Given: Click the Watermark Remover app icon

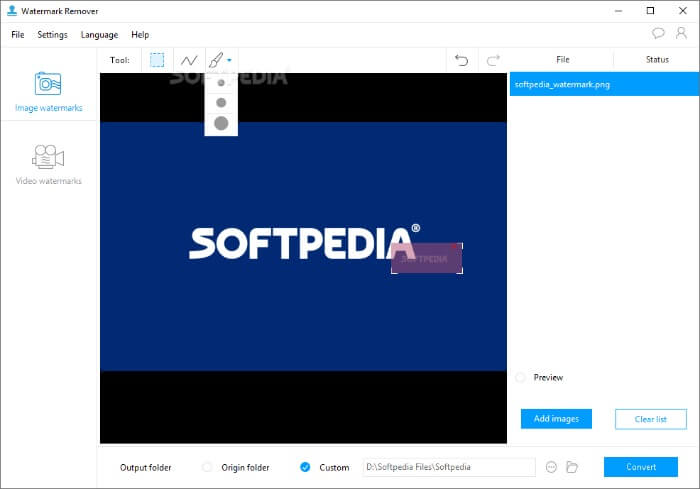Looking at the screenshot, I should coord(12,11).
